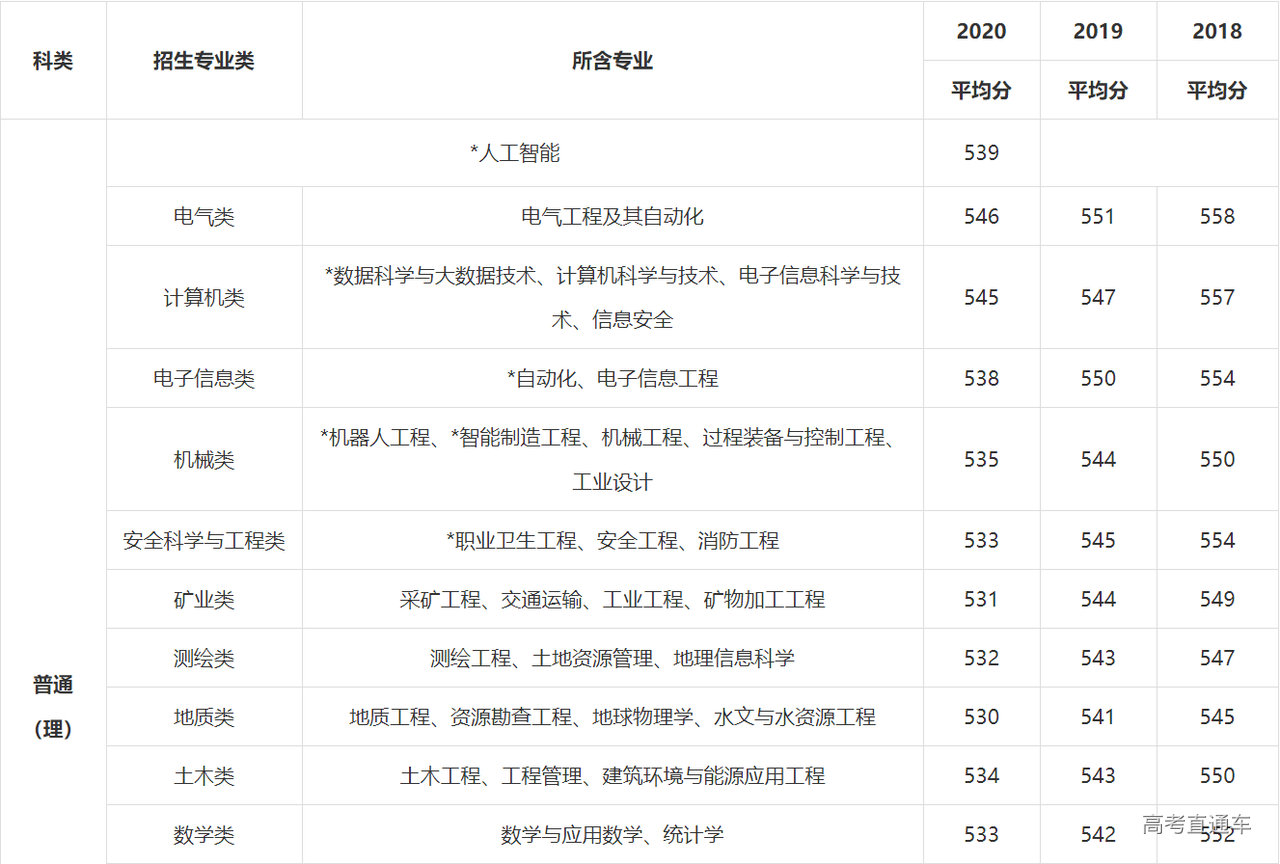Viewport: 1280px width, 864px height.
Task: Select the 2018 year header cell
Action: 1217,31
